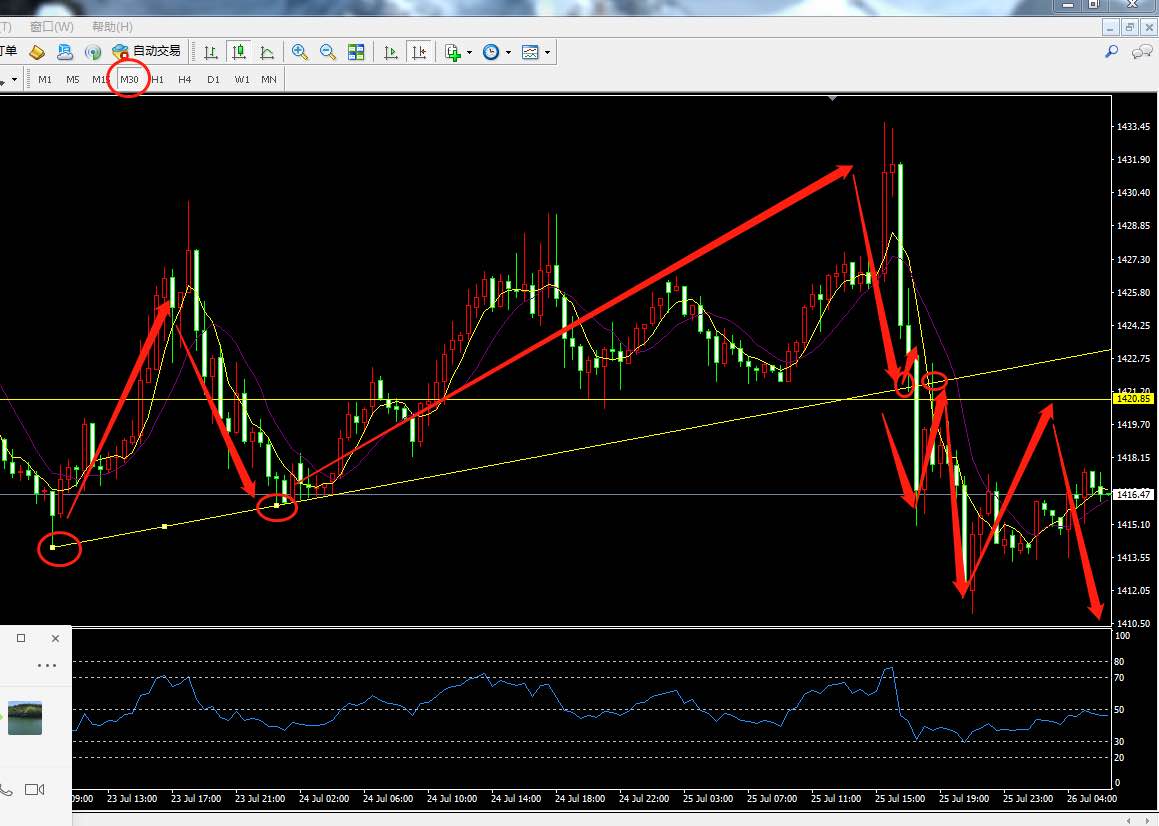
Task: Click the 1410.50 price scale value
Action: (1133, 623)
